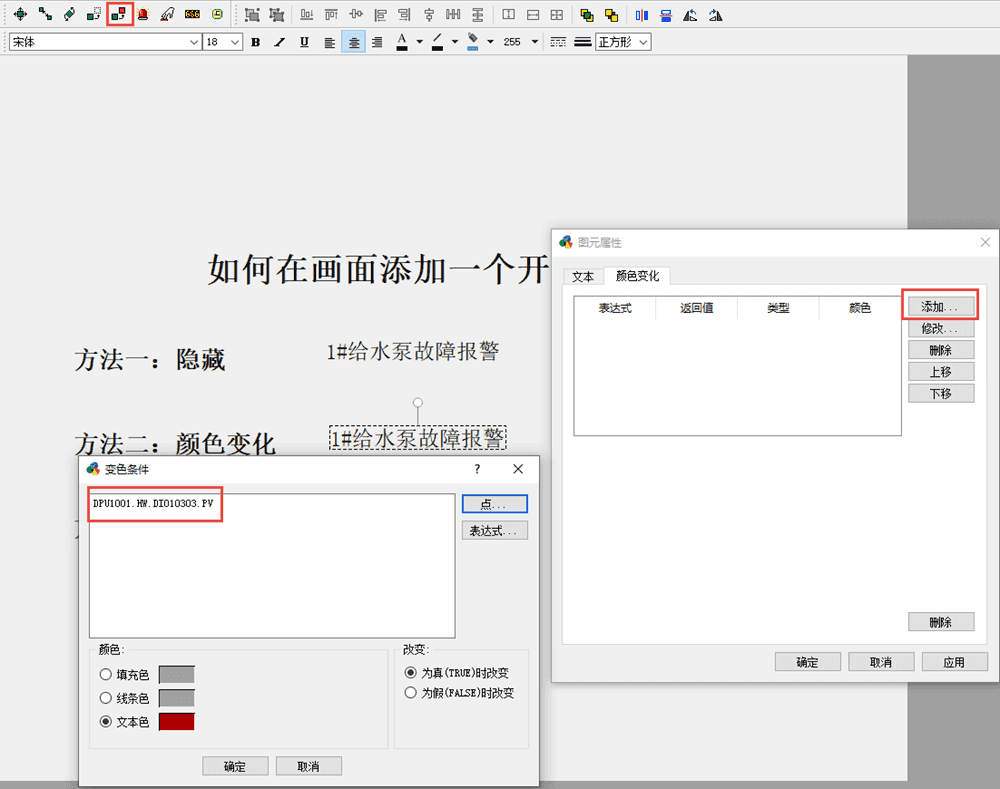Screen dimensions: 1000x789
Task: Click bring to front icon
Action: [x=587, y=15]
